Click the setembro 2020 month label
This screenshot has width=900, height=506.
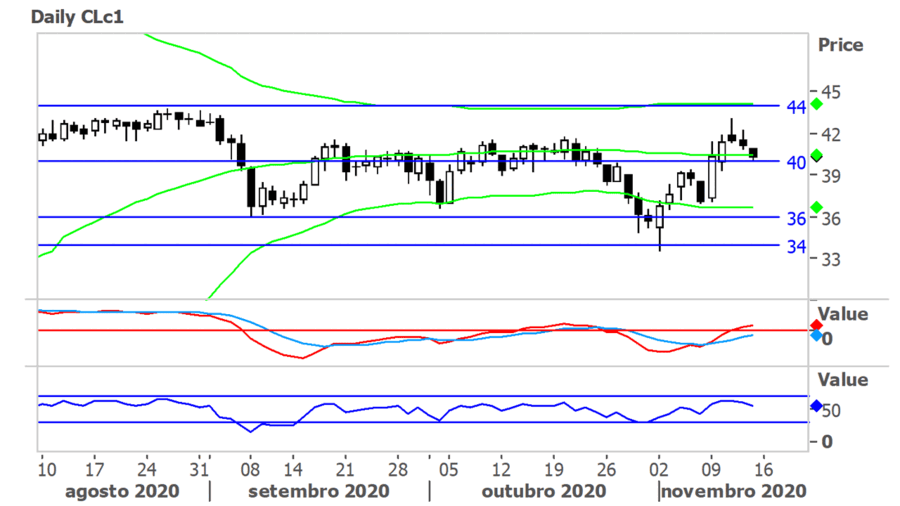pos(319,491)
